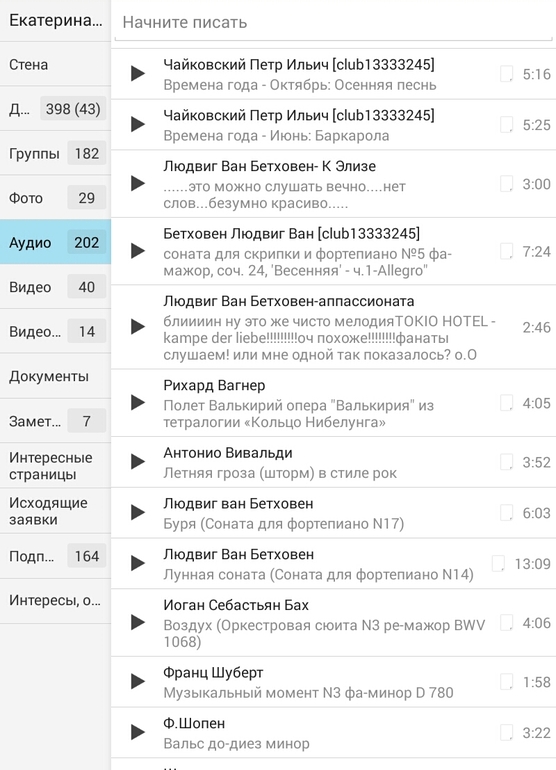Open Документы in the sidebar
This screenshot has height=770, width=556.
pyautogui.click(x=55, y=376)
